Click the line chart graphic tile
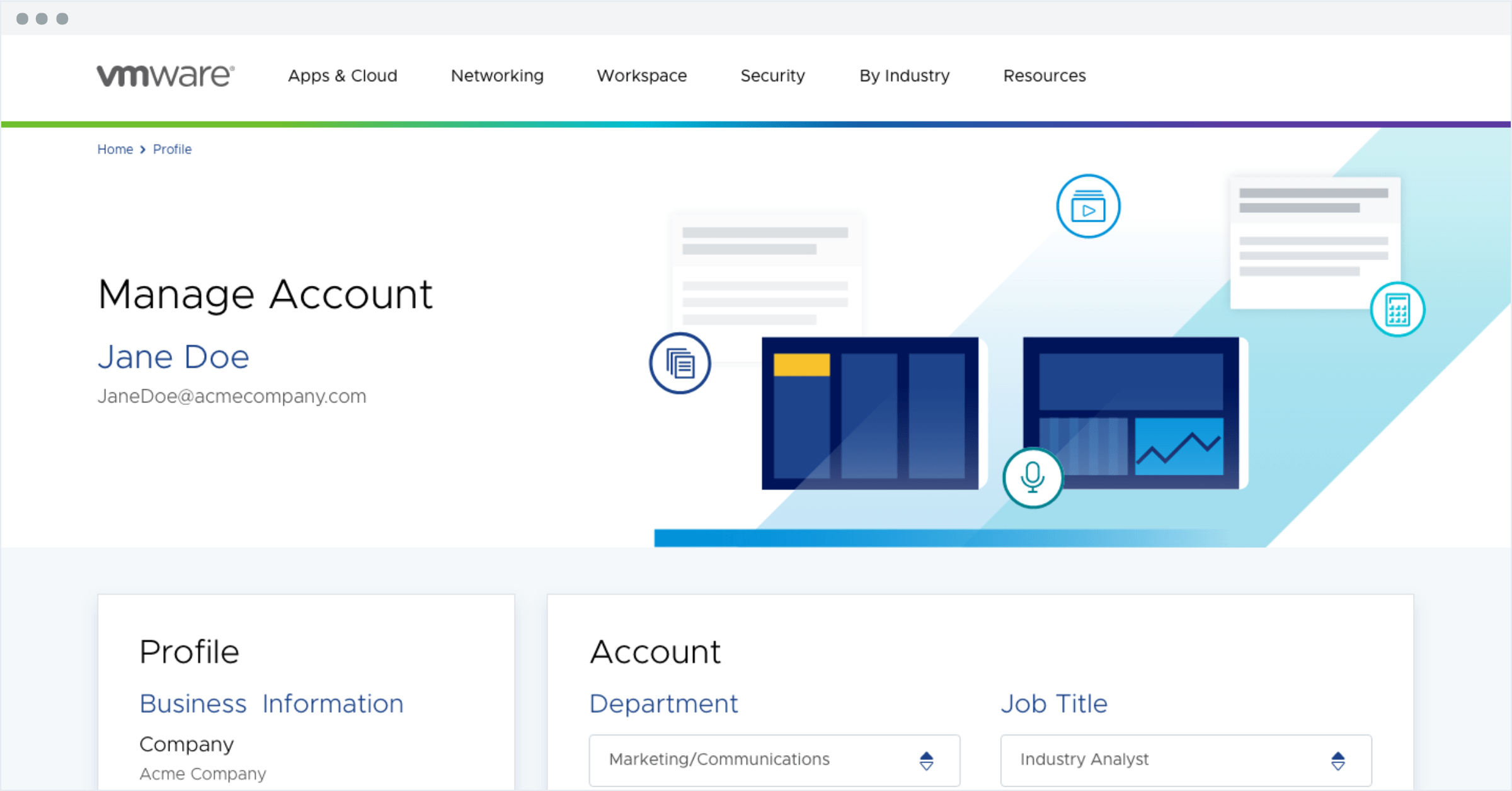The height and width of the screenshot is (791, 1512). 1179,446
